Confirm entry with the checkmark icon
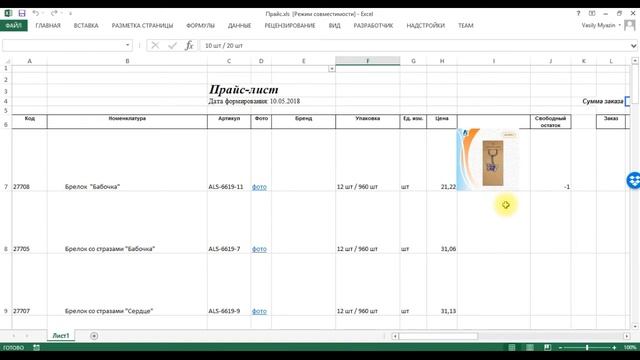Viewport: 640px width, 360px height. (x=172, y=45)
